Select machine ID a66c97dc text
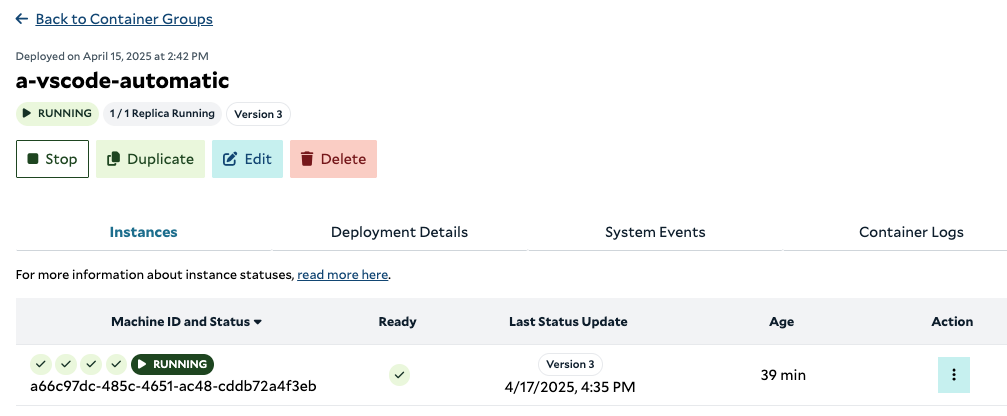This screenshot has height=416, width=1007. pyautogui.click(x=173, y=386)
